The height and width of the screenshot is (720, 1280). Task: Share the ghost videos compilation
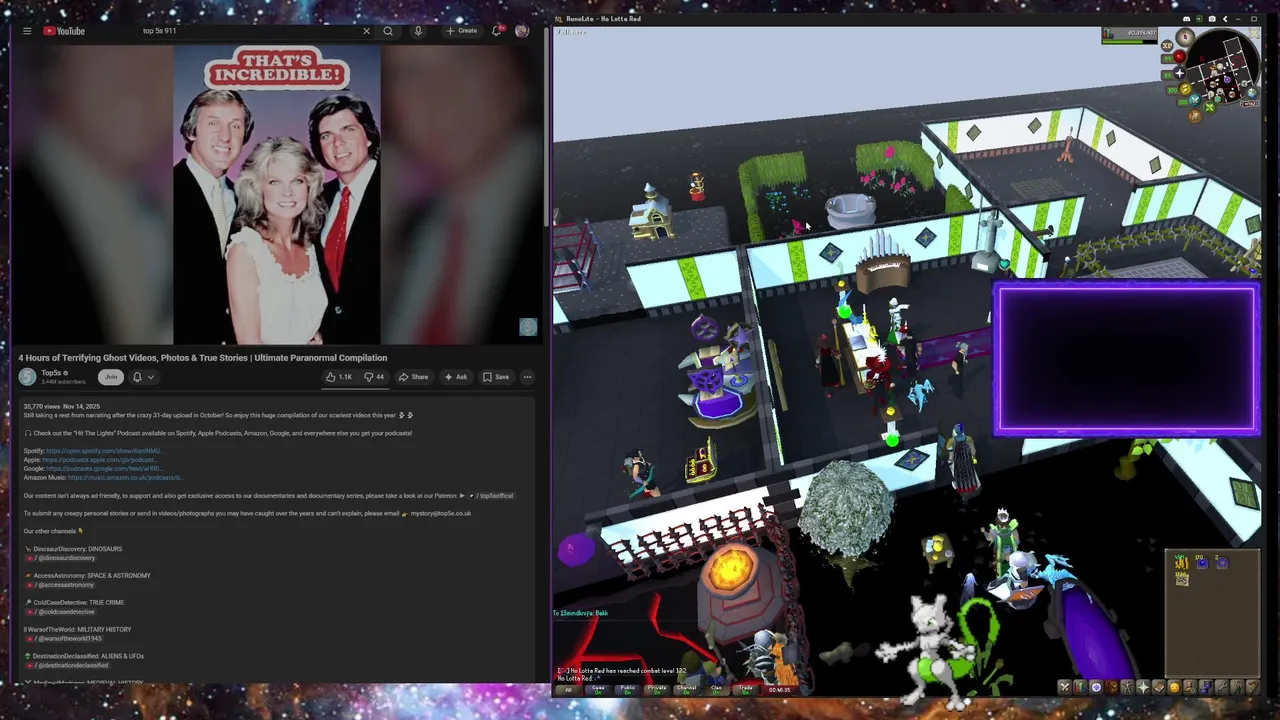(x=413, y=377)
